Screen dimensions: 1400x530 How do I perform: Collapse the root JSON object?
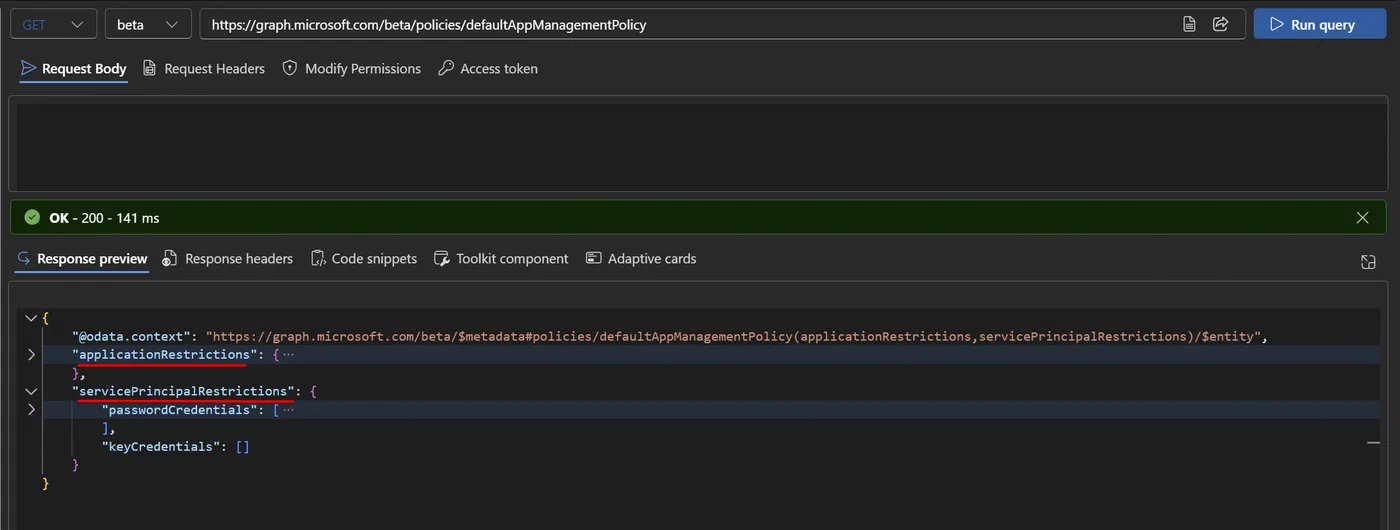pos(31,318)
